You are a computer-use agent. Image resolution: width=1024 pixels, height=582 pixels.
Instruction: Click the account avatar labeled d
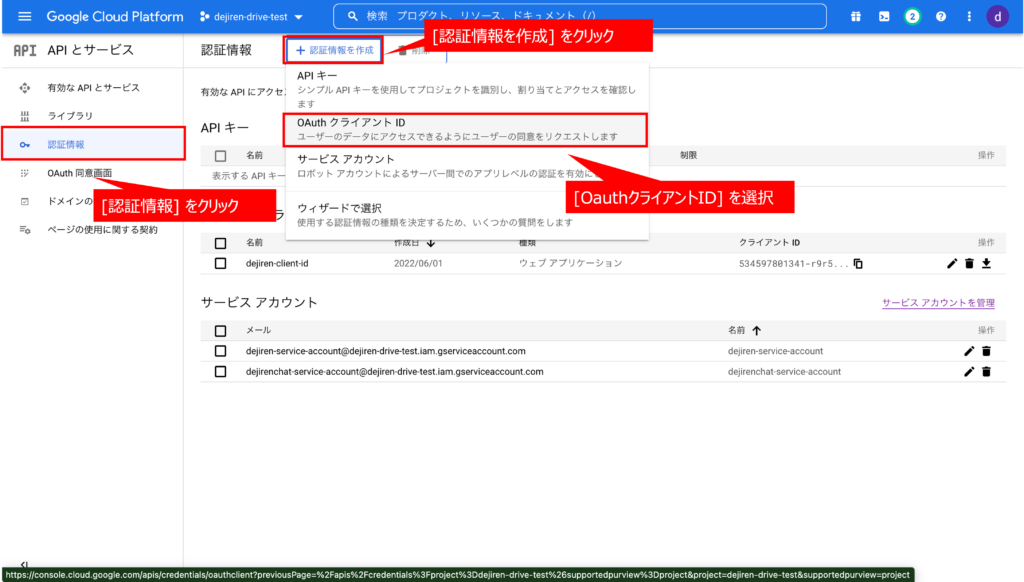[997, 16]
